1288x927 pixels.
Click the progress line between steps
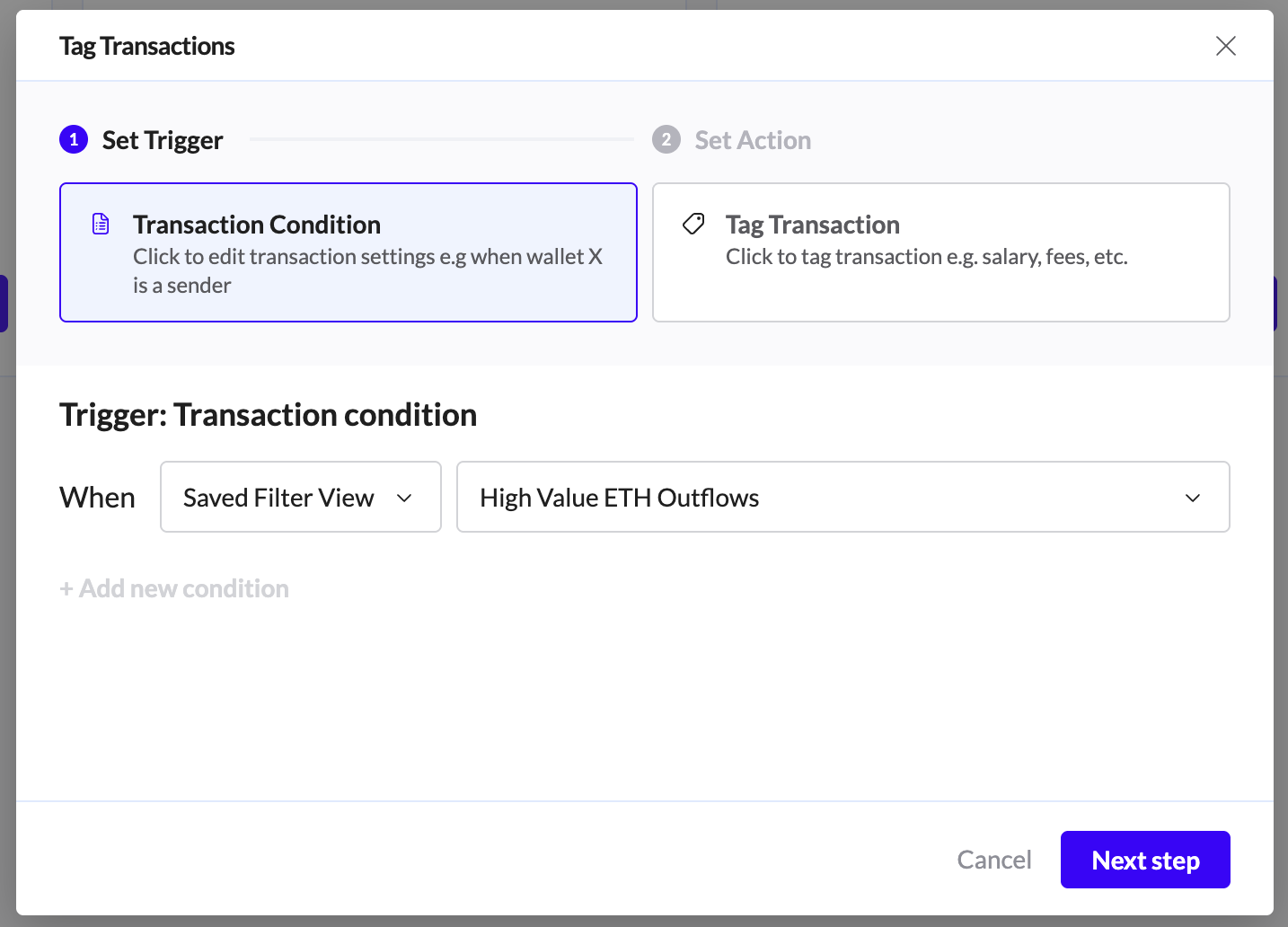[441, 139]
